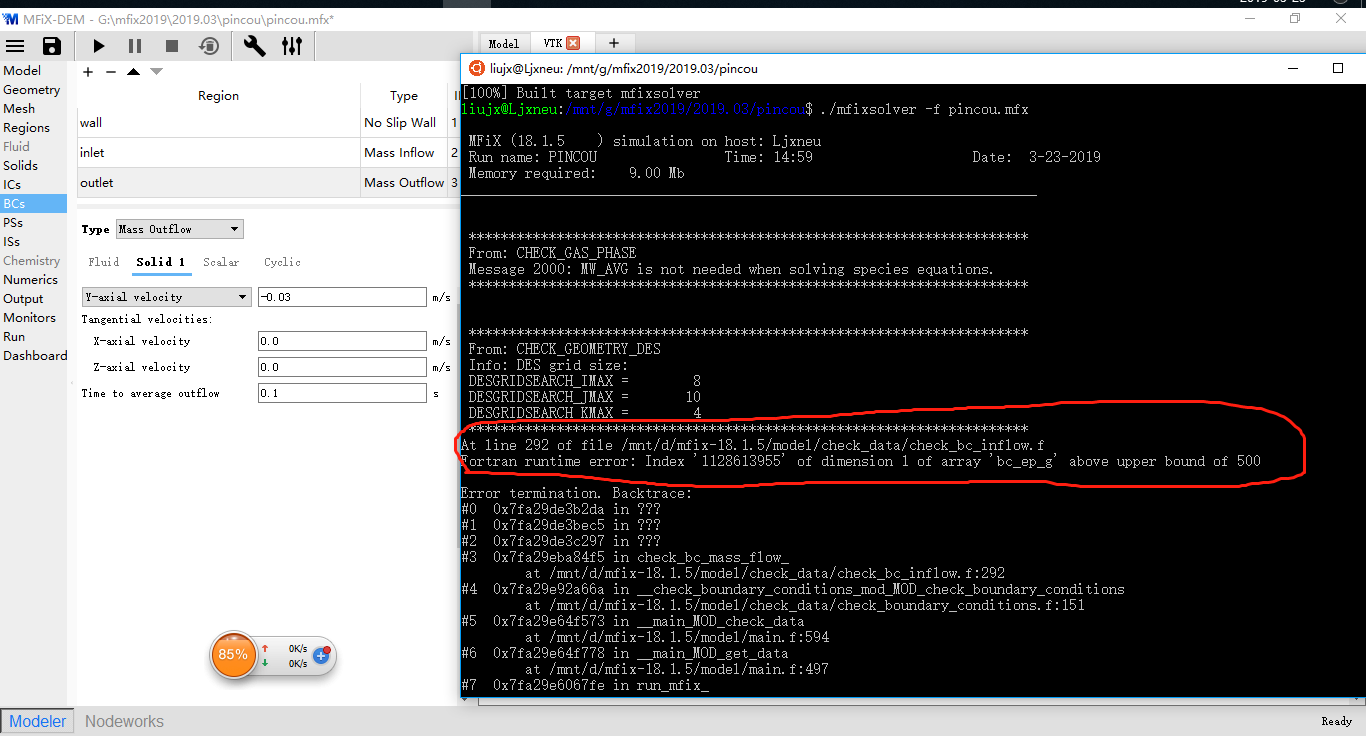
Task: Switch to the Fluid sub-tab
Action: (104, 262)
